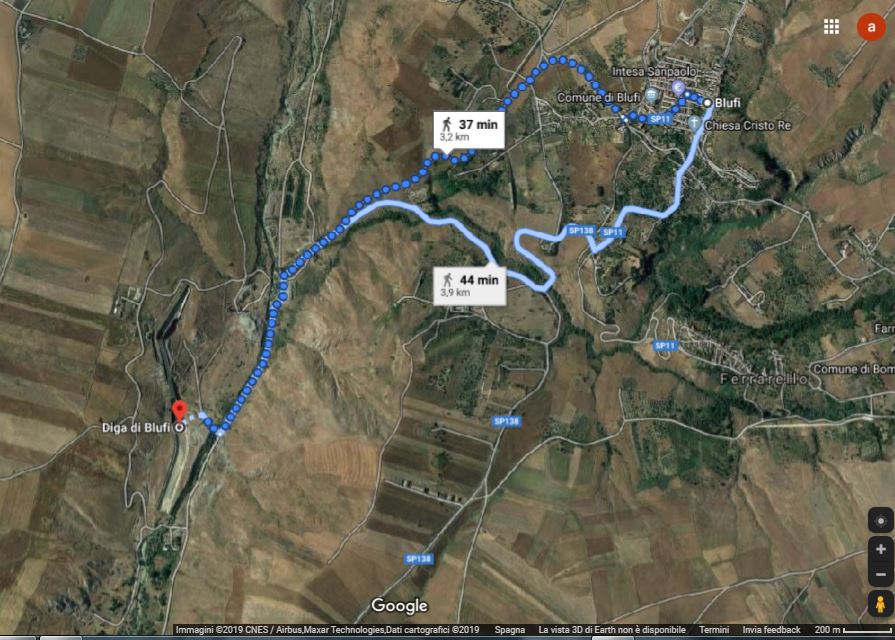Click the Ferrarello locality label

(764, 379)
